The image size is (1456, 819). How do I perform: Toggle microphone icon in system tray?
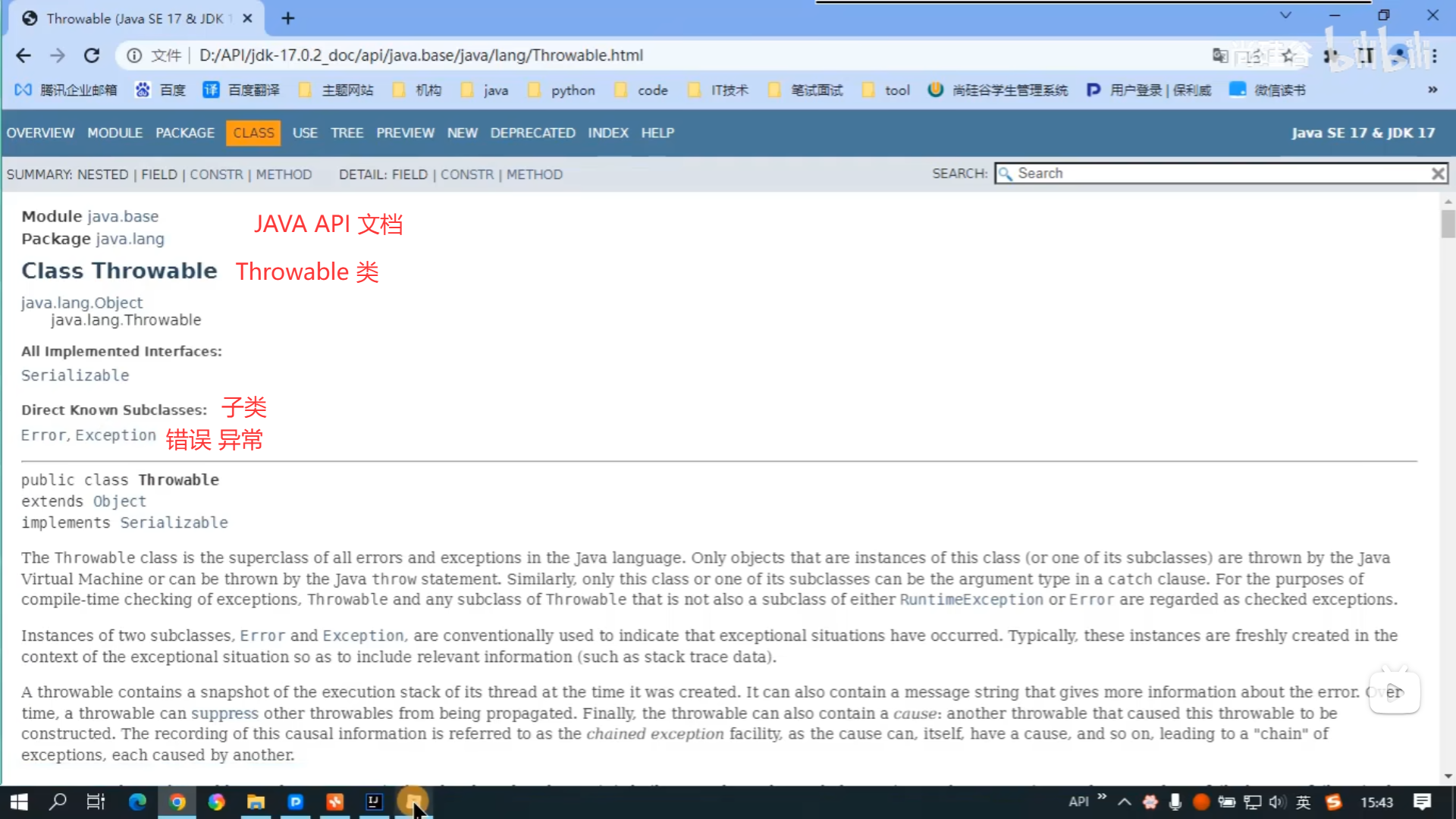coord(1175,802)
